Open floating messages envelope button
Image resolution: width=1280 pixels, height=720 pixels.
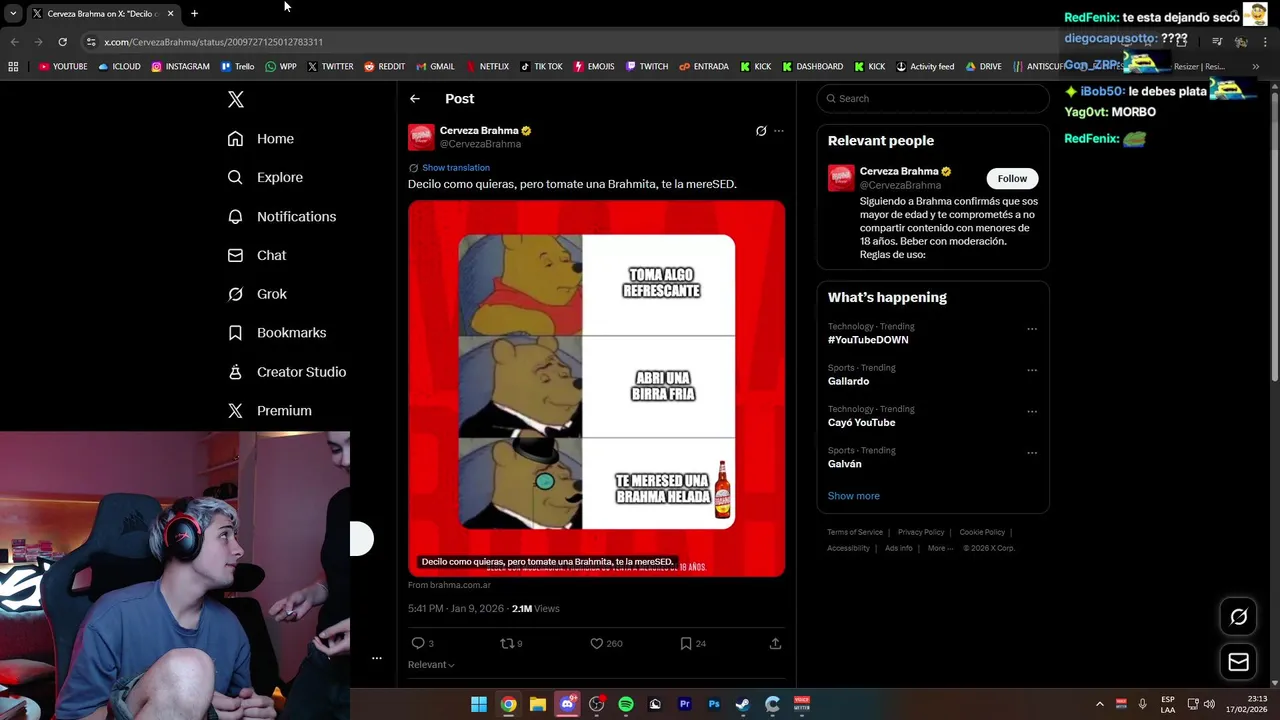coord(1238,662)
